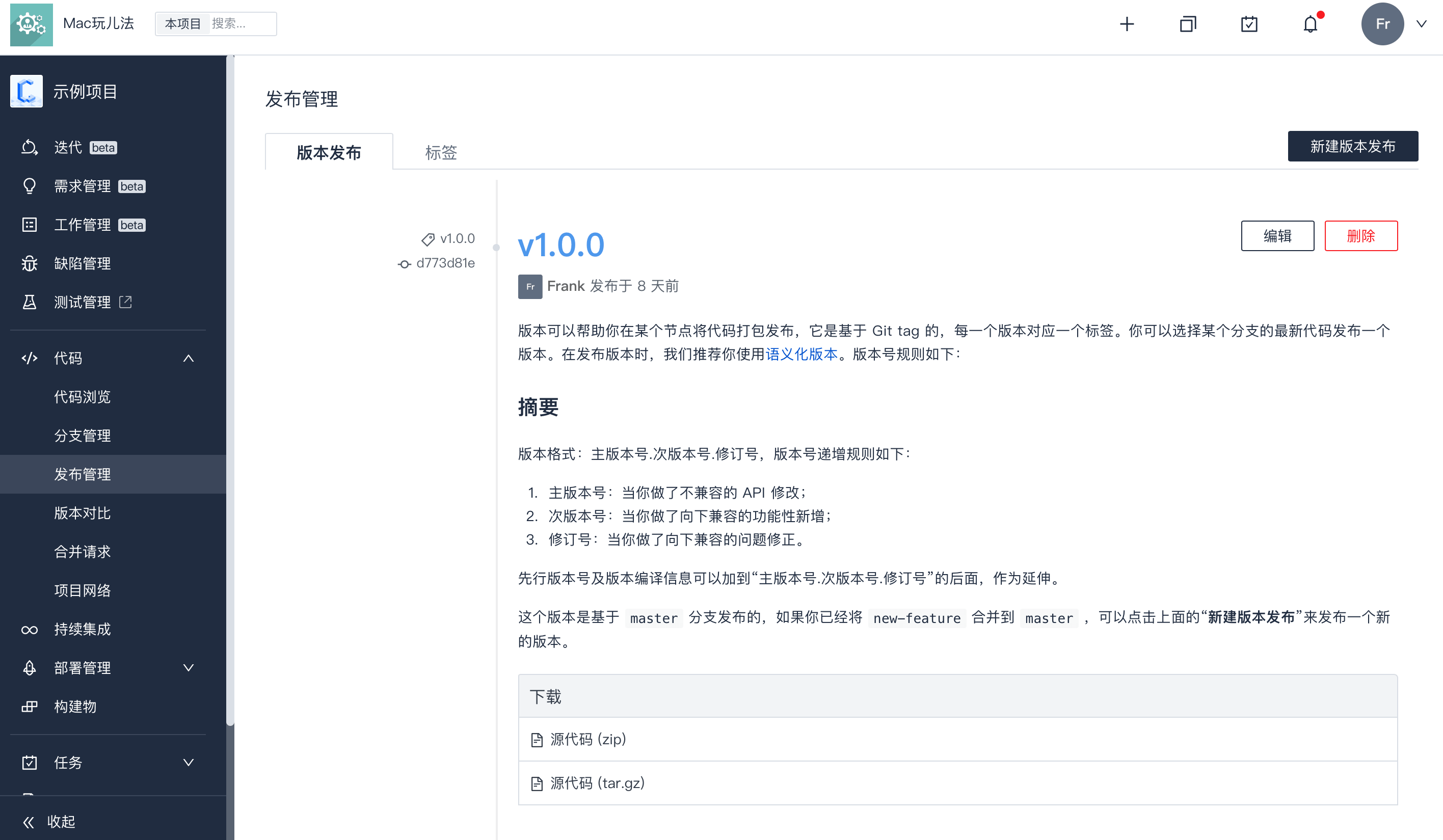1443x840 pixels.
Task: Click the file icon for 源代码 (zip)
Action: (537, 740)
